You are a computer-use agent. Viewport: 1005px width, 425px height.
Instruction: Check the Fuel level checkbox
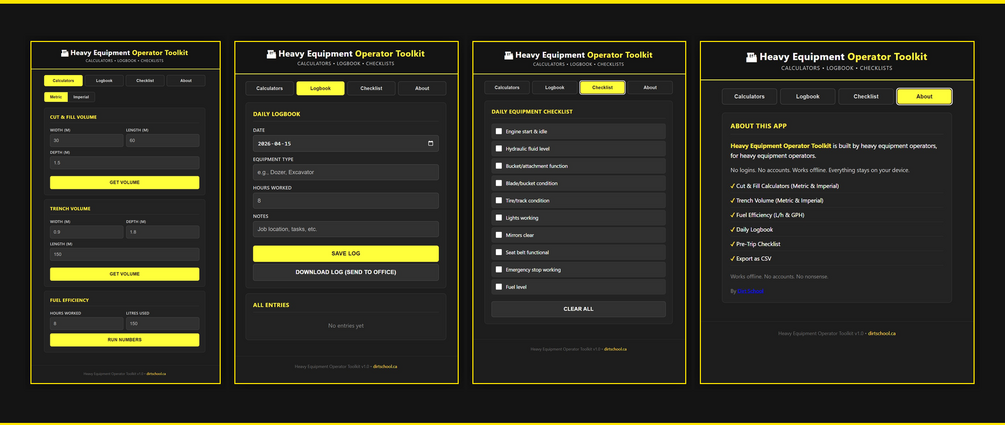[499, 287]
